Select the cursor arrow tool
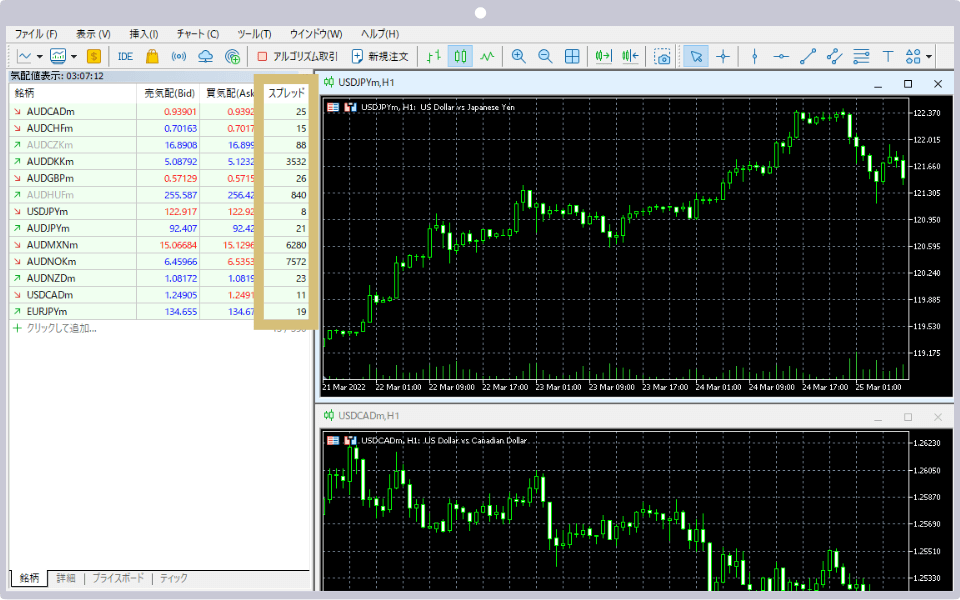 coord(696,56)
